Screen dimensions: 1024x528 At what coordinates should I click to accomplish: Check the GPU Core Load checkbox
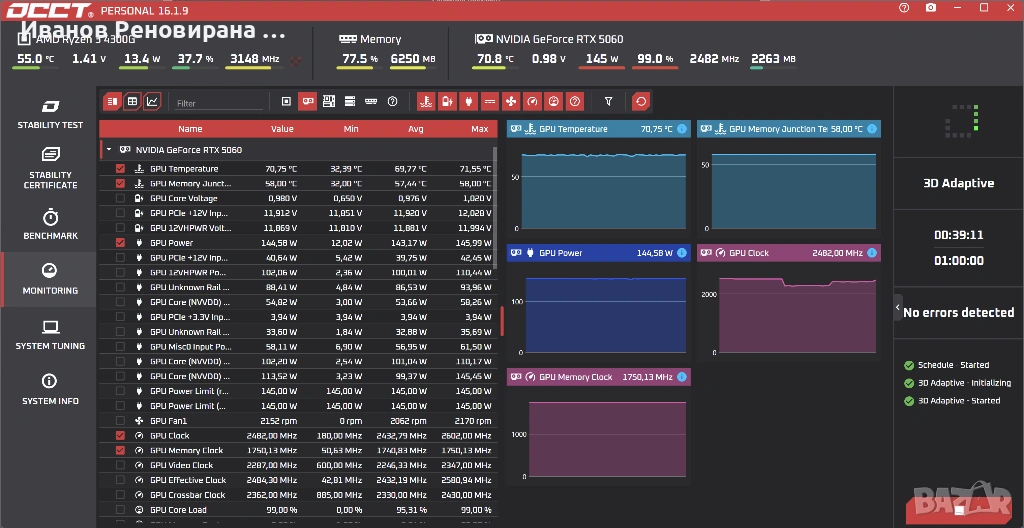tap(120, 510)
